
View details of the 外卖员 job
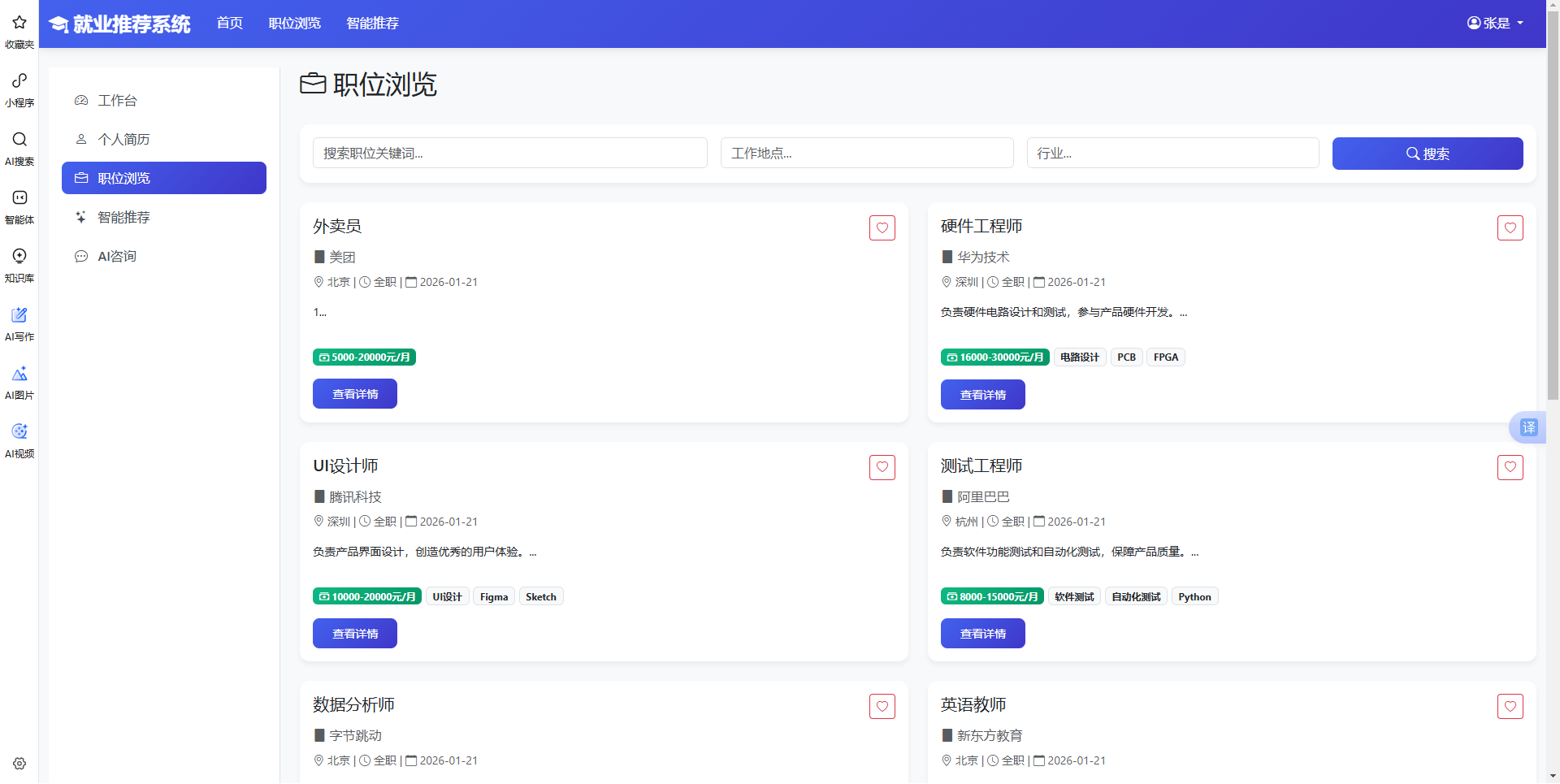[355, 394]
